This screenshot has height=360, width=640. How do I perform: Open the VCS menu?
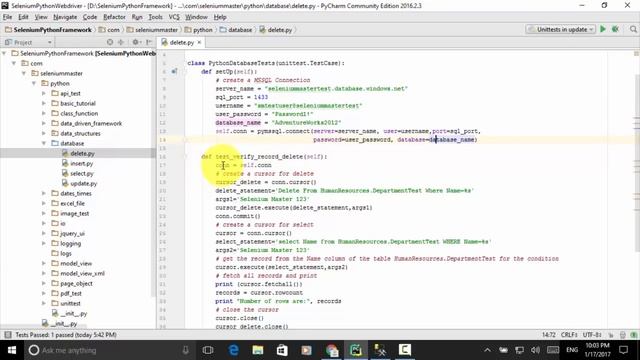pos(174,17)
